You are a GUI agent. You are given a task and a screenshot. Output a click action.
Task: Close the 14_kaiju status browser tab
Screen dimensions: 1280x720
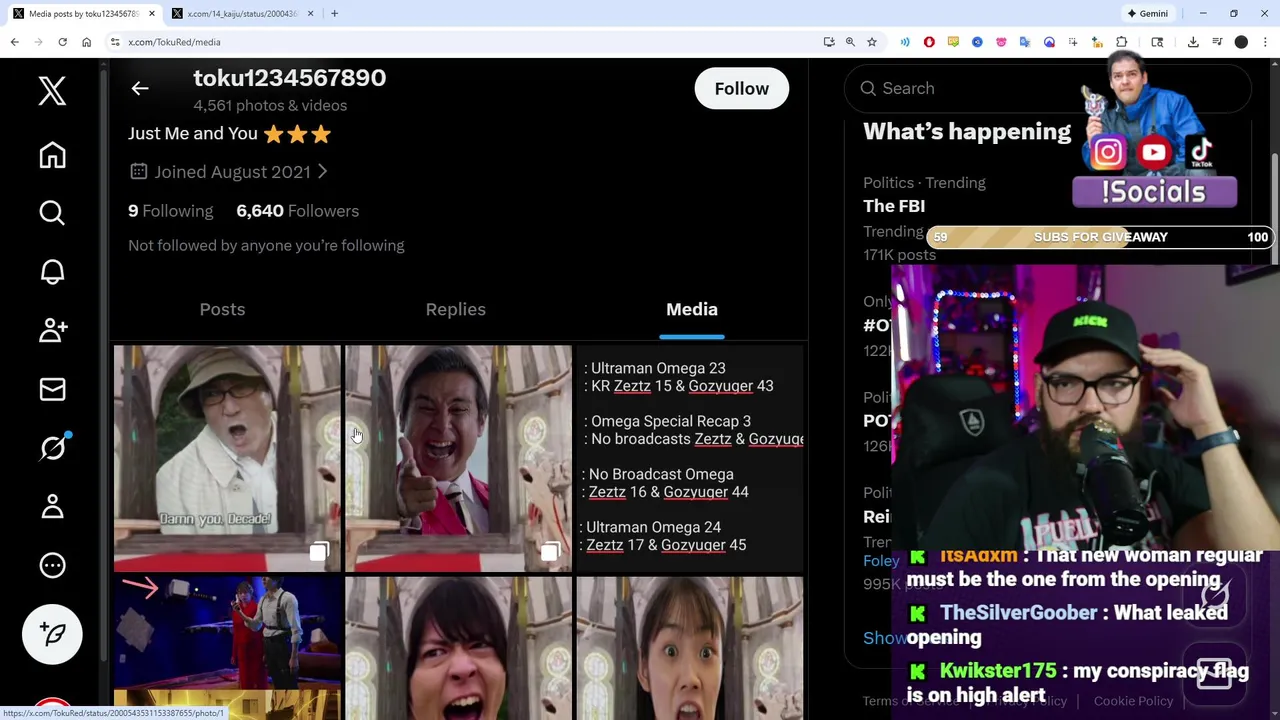tap(310, 13)
